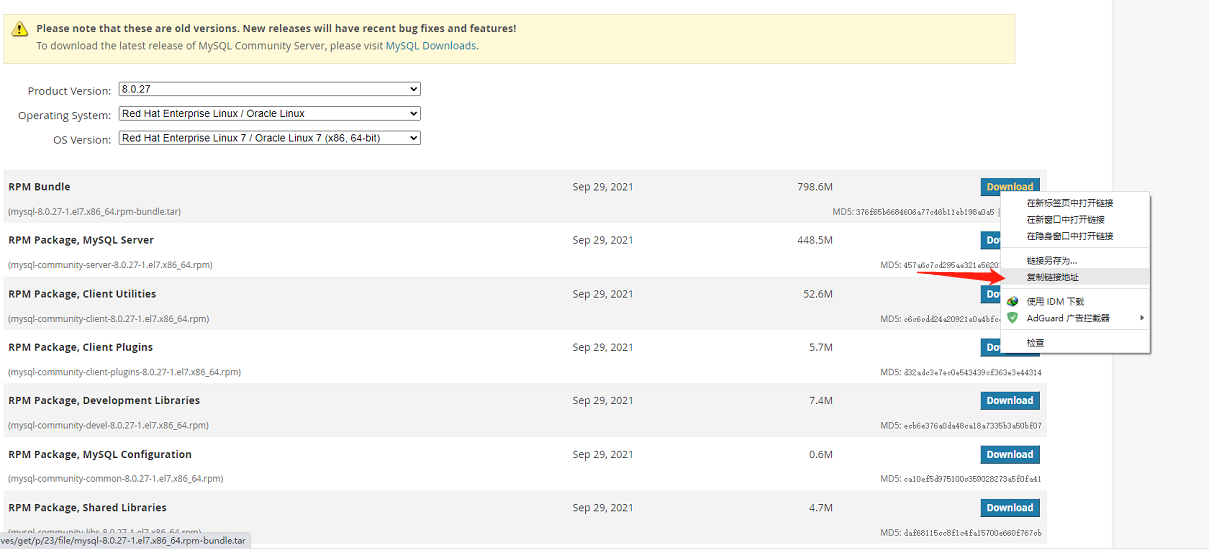This screenshot has width=1209, height=549.
Task: Download the RPM Bundle
Action: point(1009,187)
